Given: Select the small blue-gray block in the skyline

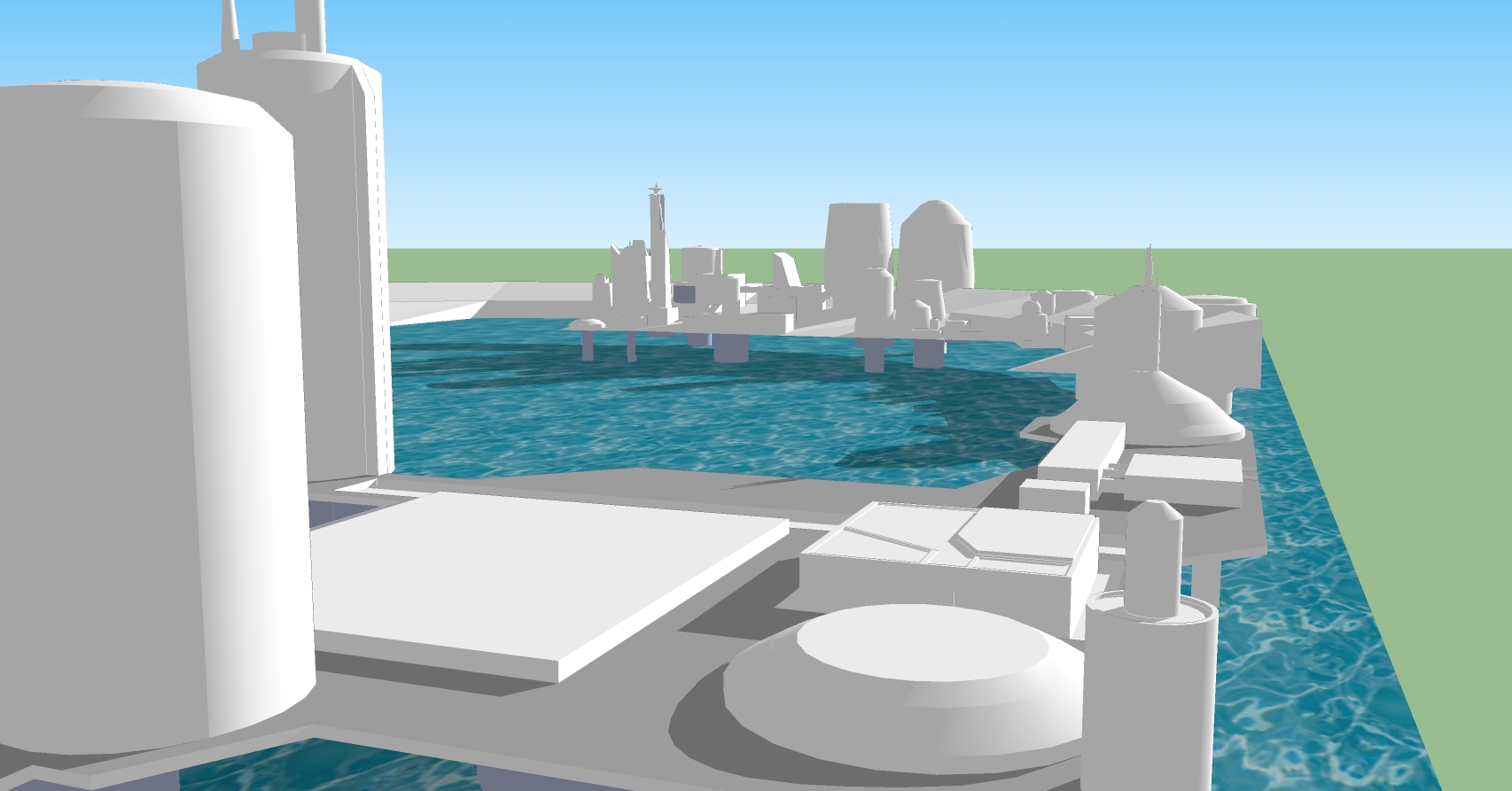Looking at the screenshot, I should pyautogui.click(x=684, y=294).
